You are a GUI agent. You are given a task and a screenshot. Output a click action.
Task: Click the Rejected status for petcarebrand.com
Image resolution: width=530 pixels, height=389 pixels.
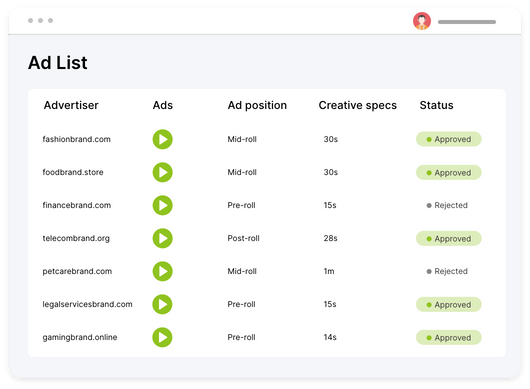[x=447, y=271]
